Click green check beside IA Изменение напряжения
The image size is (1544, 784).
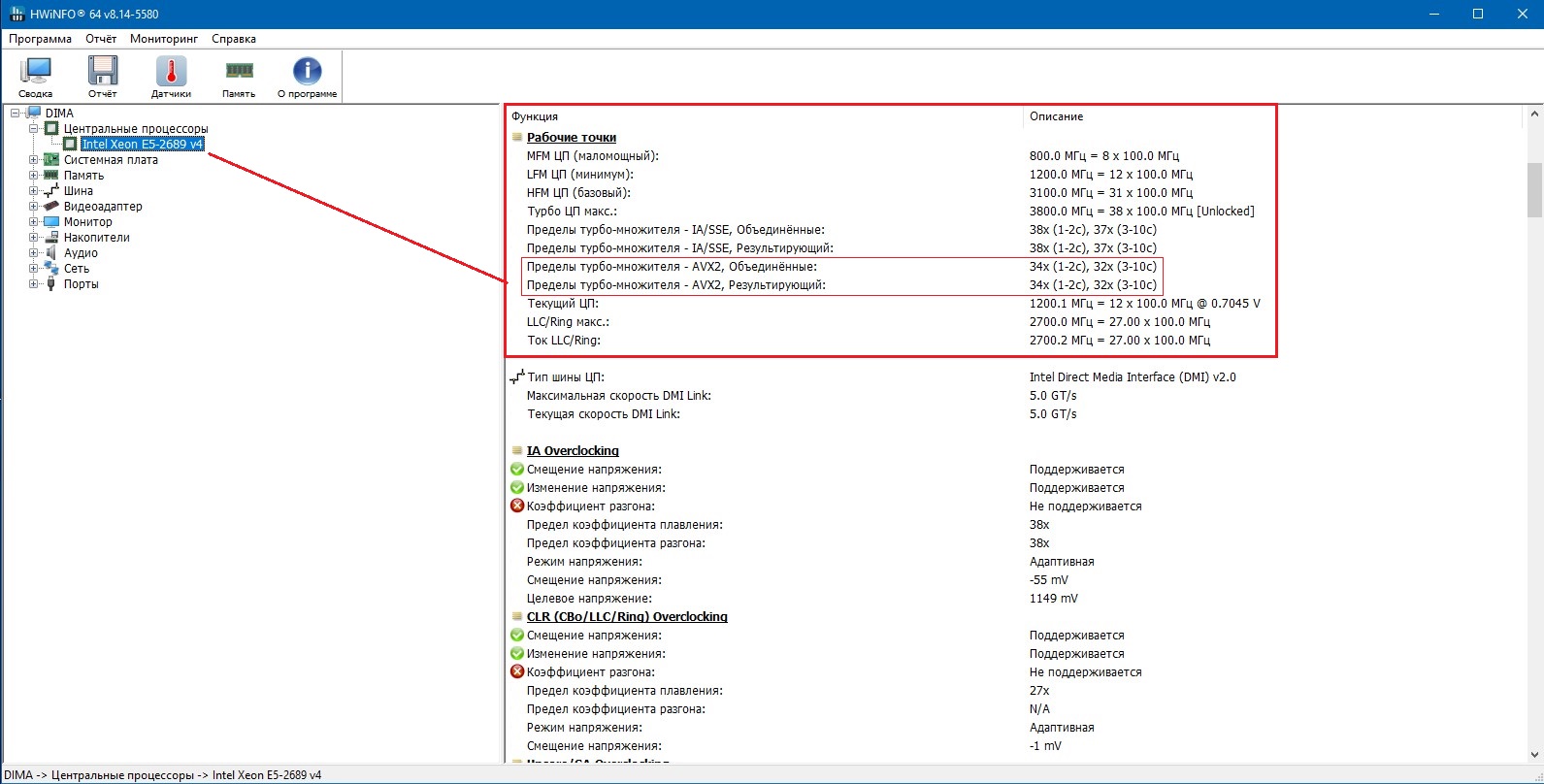517,488
